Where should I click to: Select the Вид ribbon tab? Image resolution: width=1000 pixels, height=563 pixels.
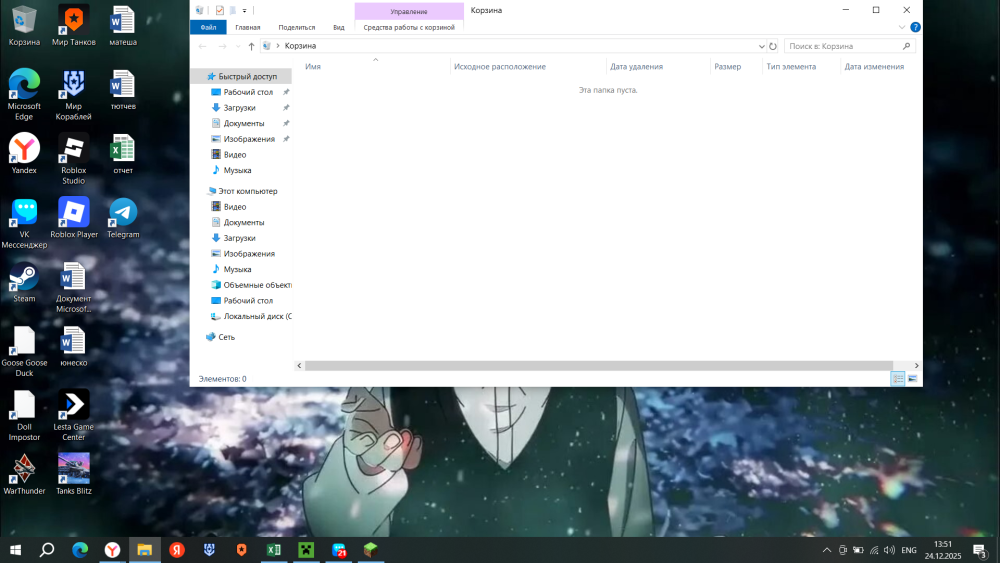pos(339,27)
